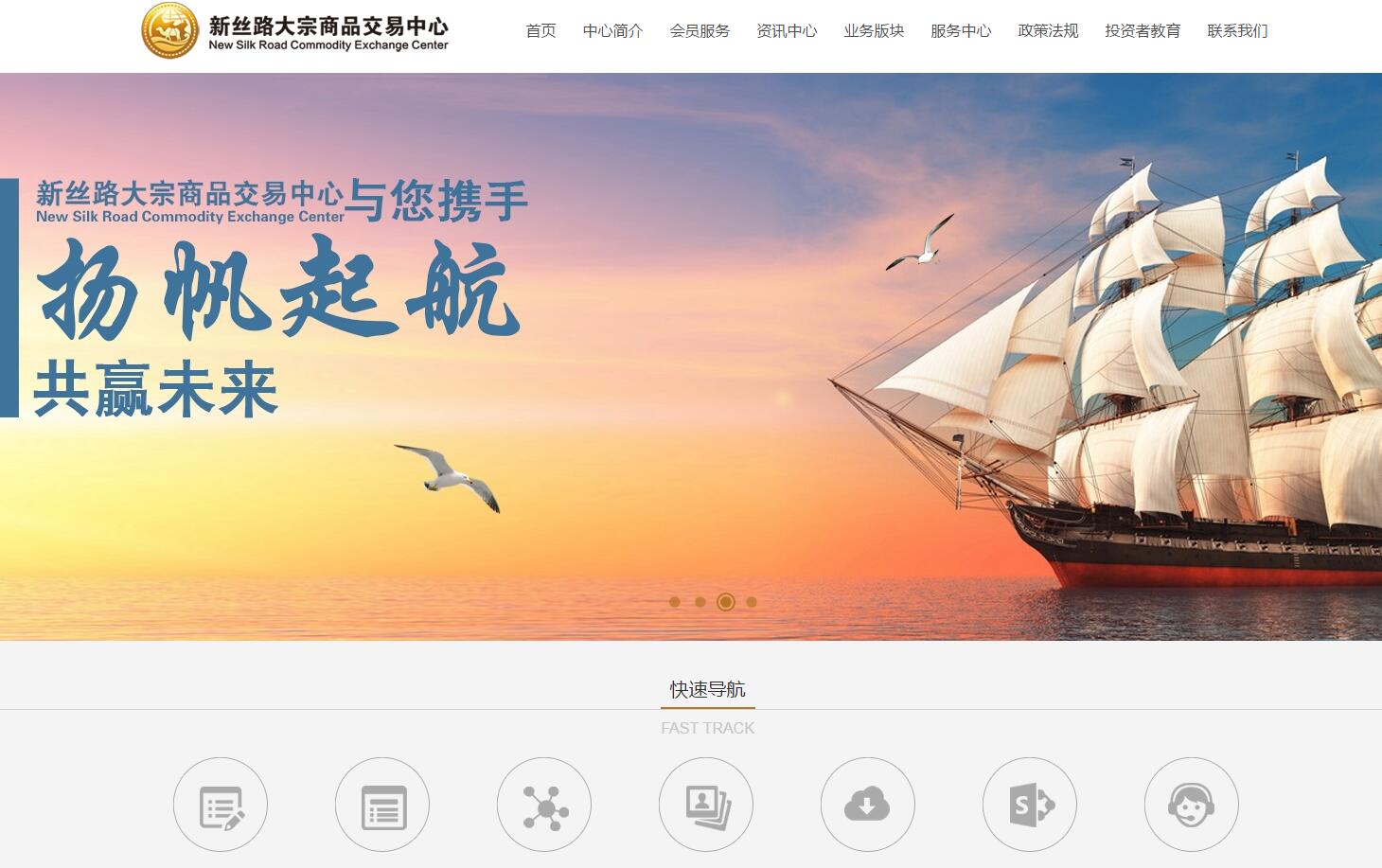Open the cloud download icon

tap(868, 805)
